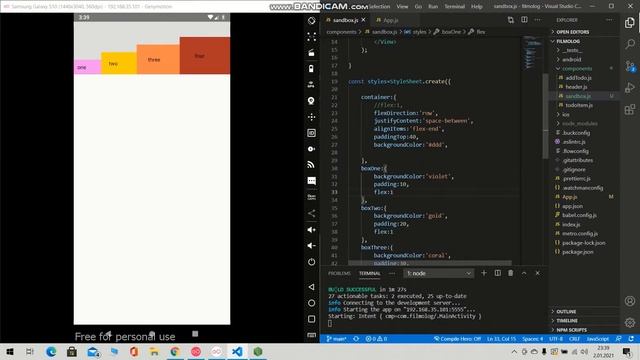
Task: Kill terminal with trash icon
Action: pos(511,273)
